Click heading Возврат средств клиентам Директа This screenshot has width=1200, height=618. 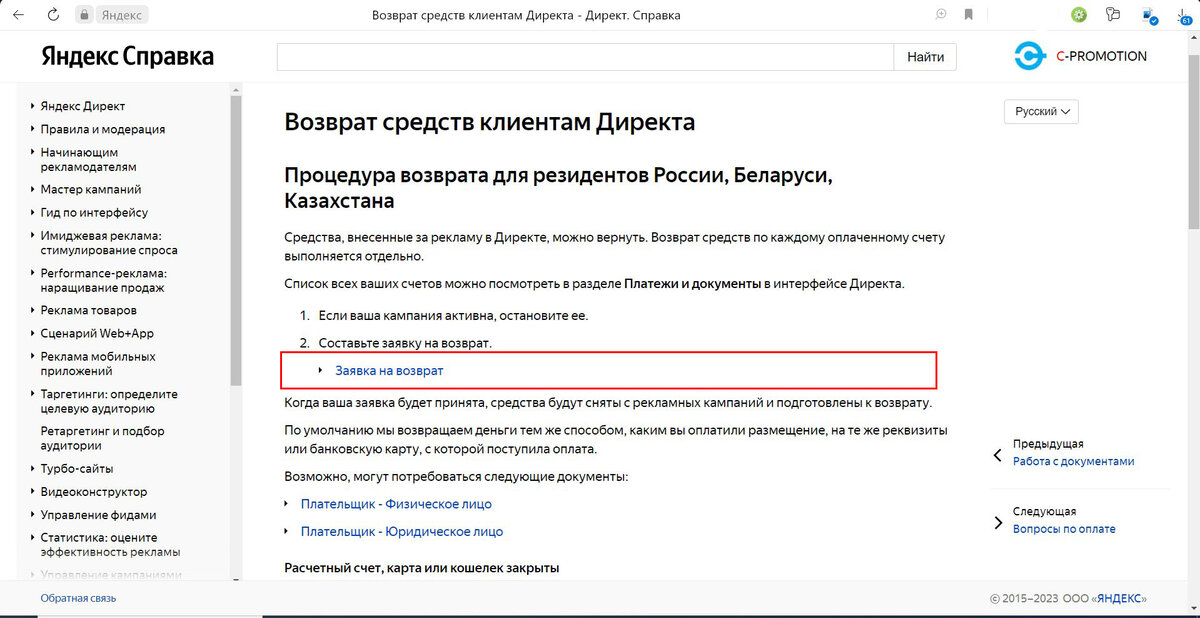(490, 122)
